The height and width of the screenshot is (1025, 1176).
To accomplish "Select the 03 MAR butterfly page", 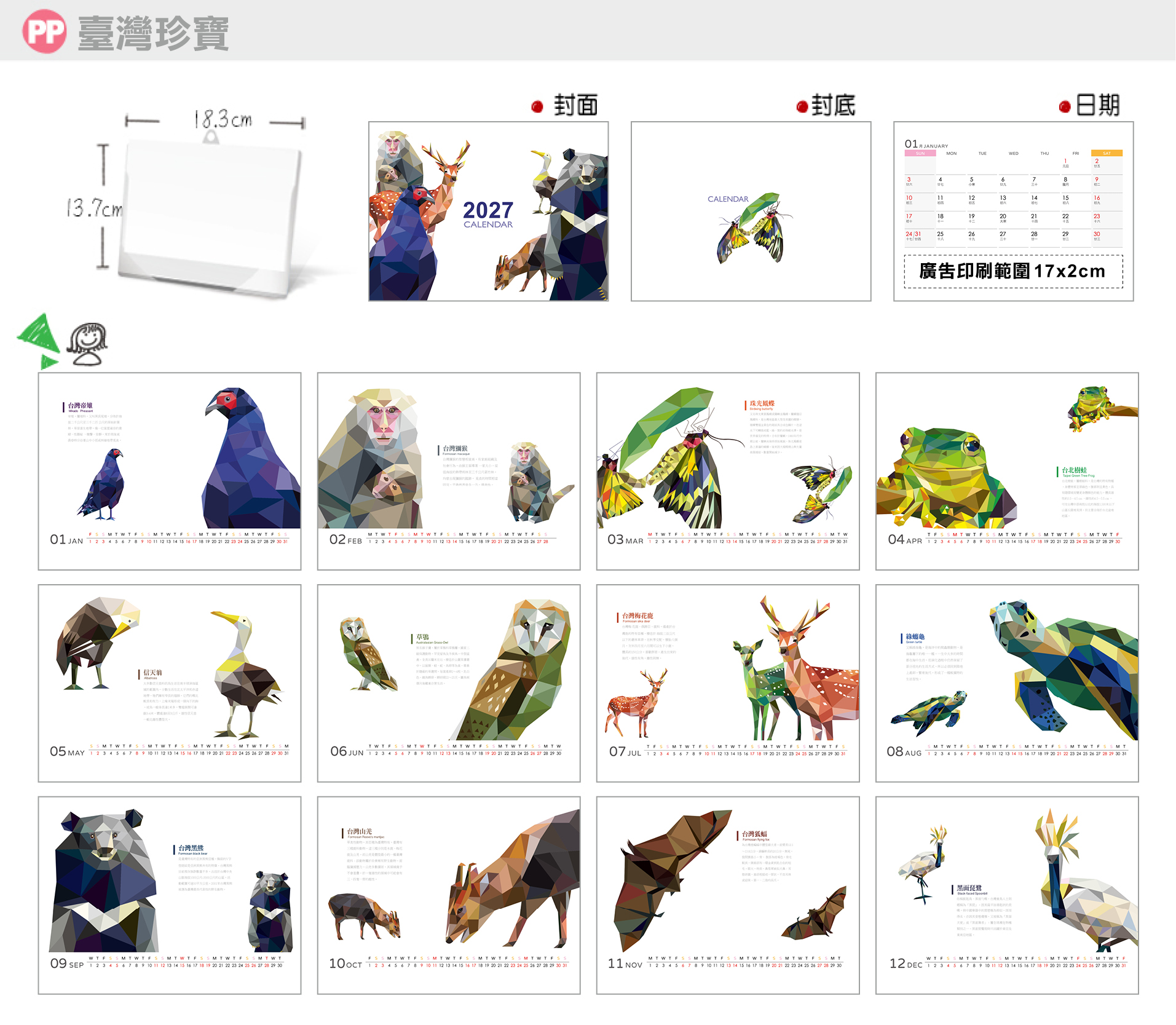I will pyautogui.click(x=728, y=471).
